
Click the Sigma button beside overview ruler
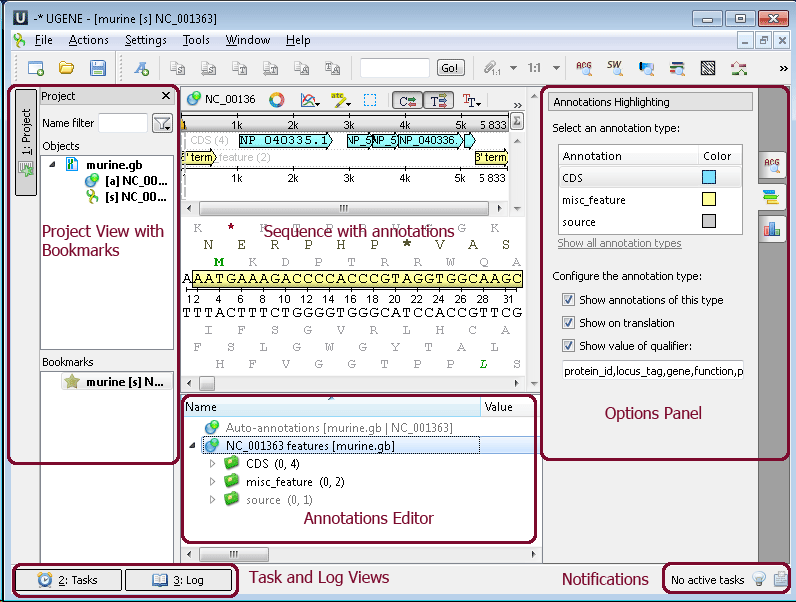click(x=517, y=121)
